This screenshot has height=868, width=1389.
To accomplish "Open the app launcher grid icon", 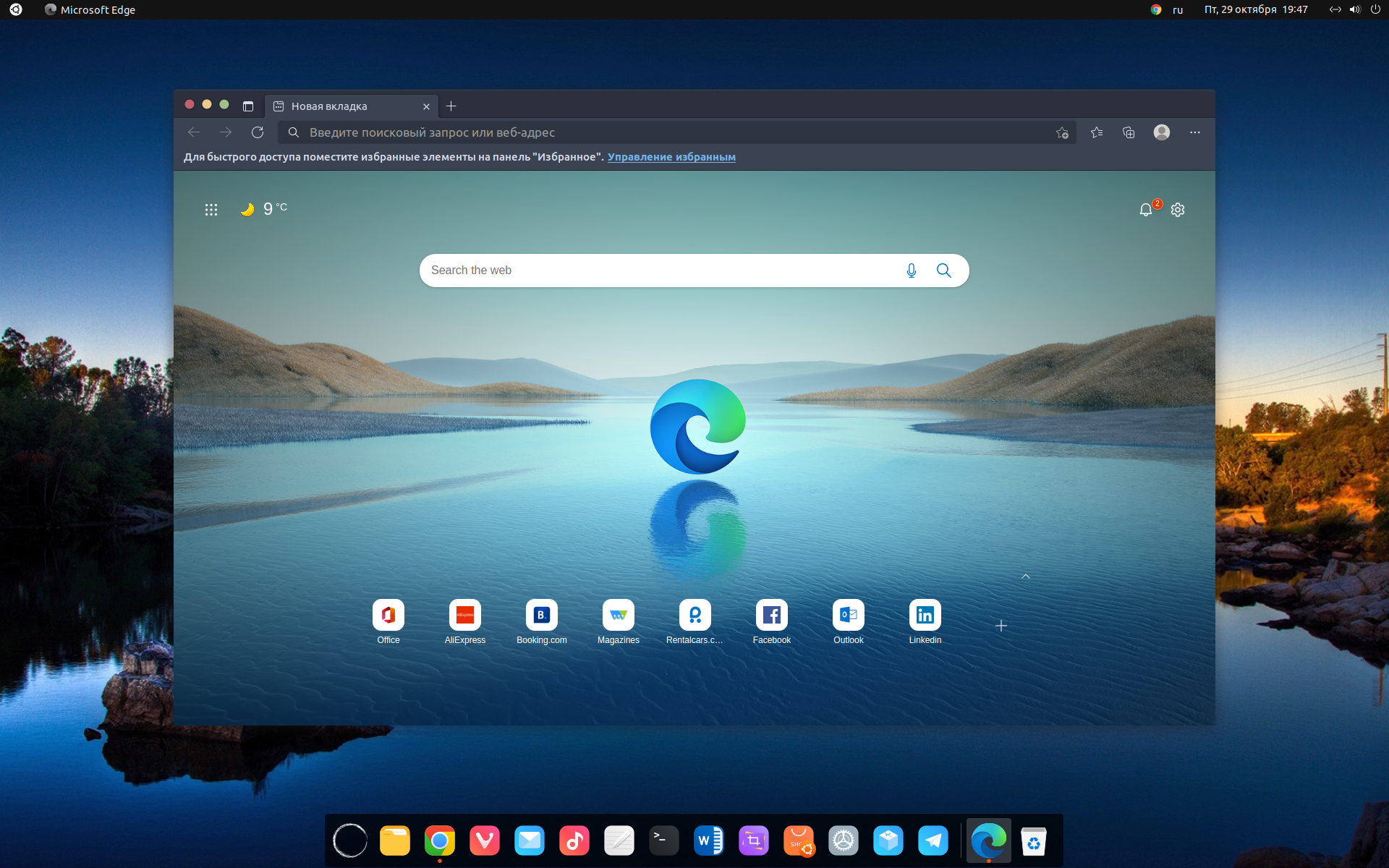I will point(211,210).
